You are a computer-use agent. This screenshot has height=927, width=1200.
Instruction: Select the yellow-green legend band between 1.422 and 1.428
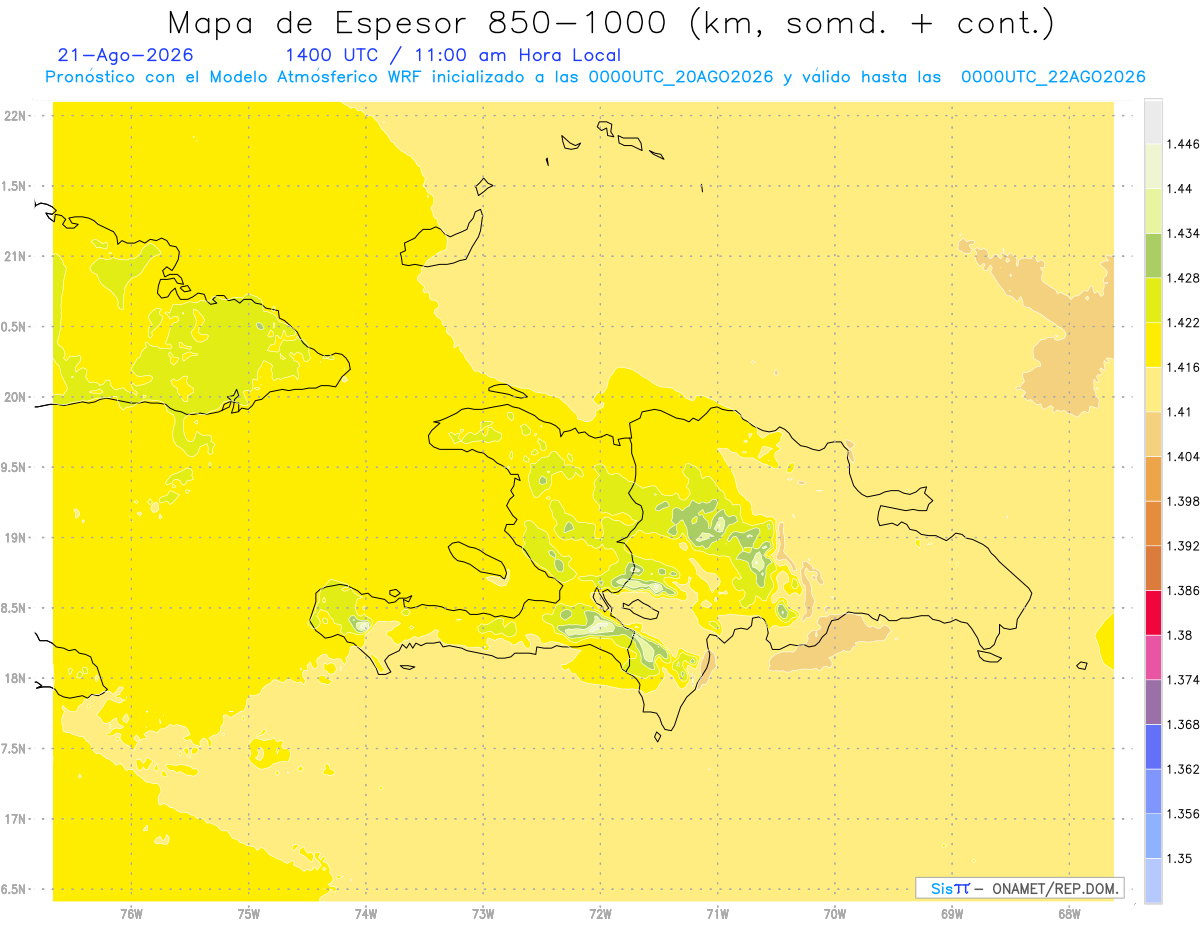[x=1153, y=300]
